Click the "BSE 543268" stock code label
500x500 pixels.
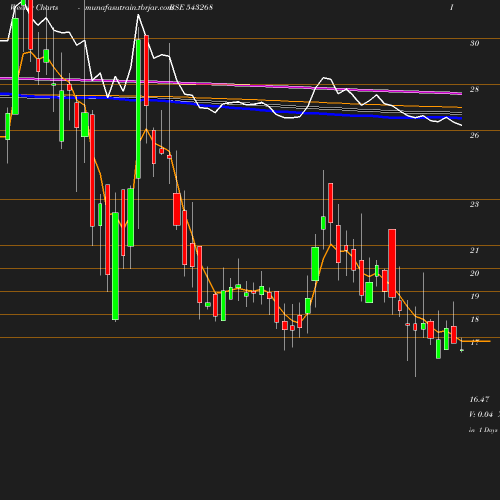point(191,7)
